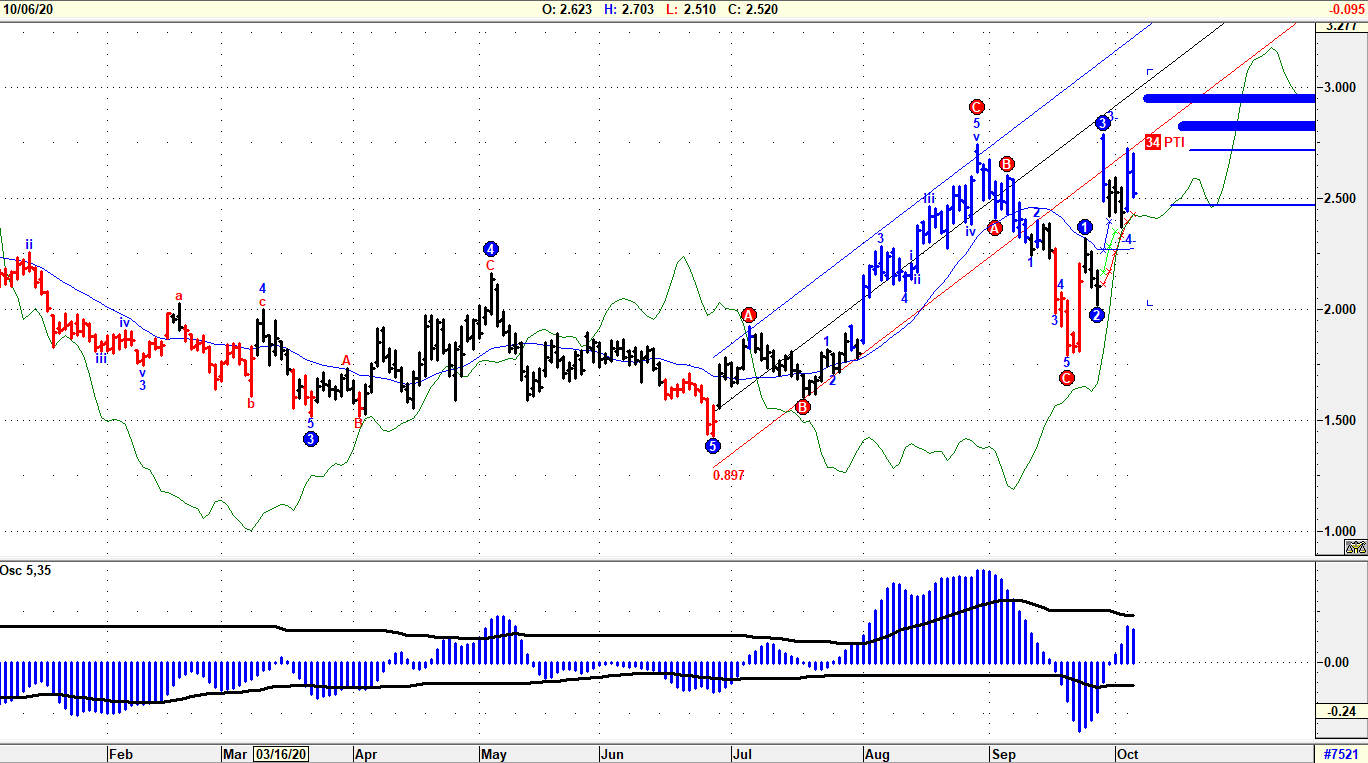Click the -0.24 oscillator value label
Viewport: 1368px width, 763px height.
[1340, 712]
